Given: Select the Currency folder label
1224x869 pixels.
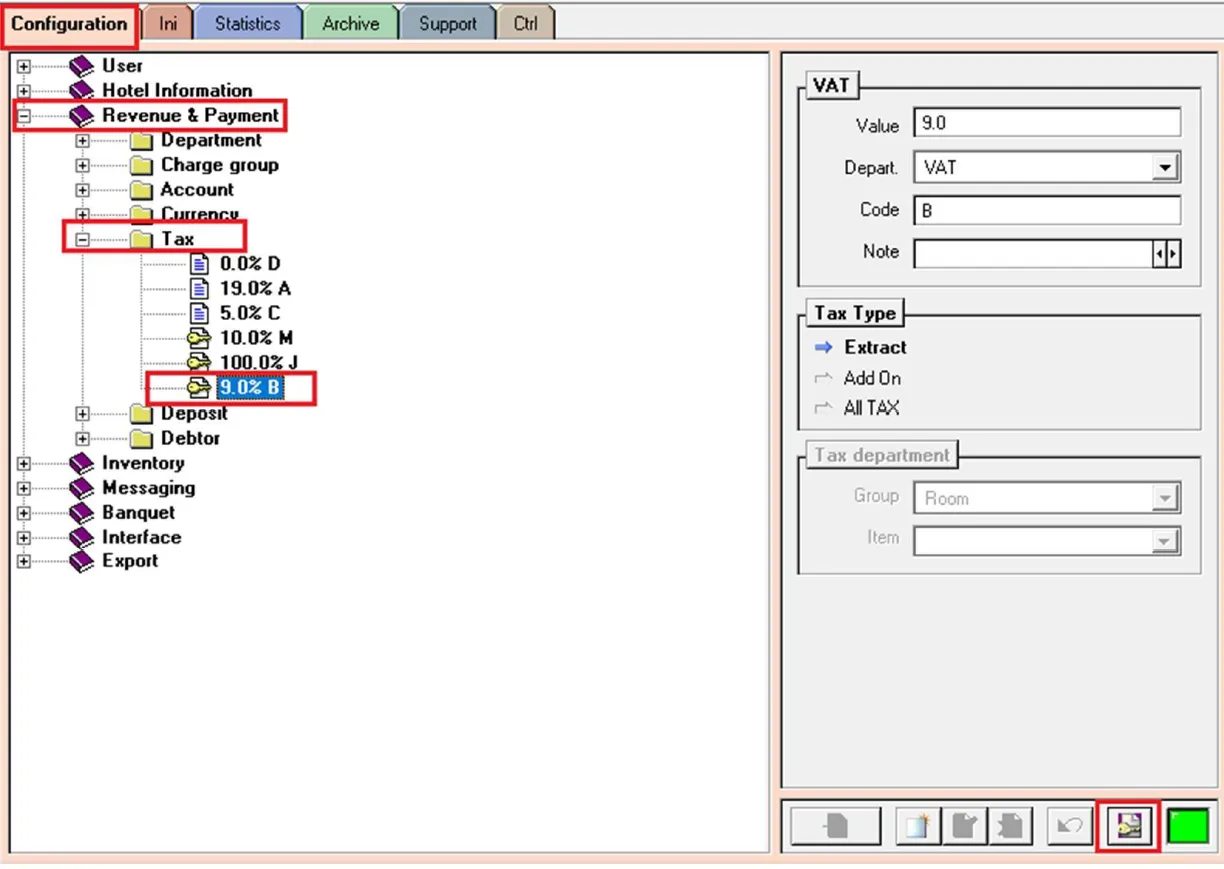Looking at the screenshot, I should coord(200,215).
